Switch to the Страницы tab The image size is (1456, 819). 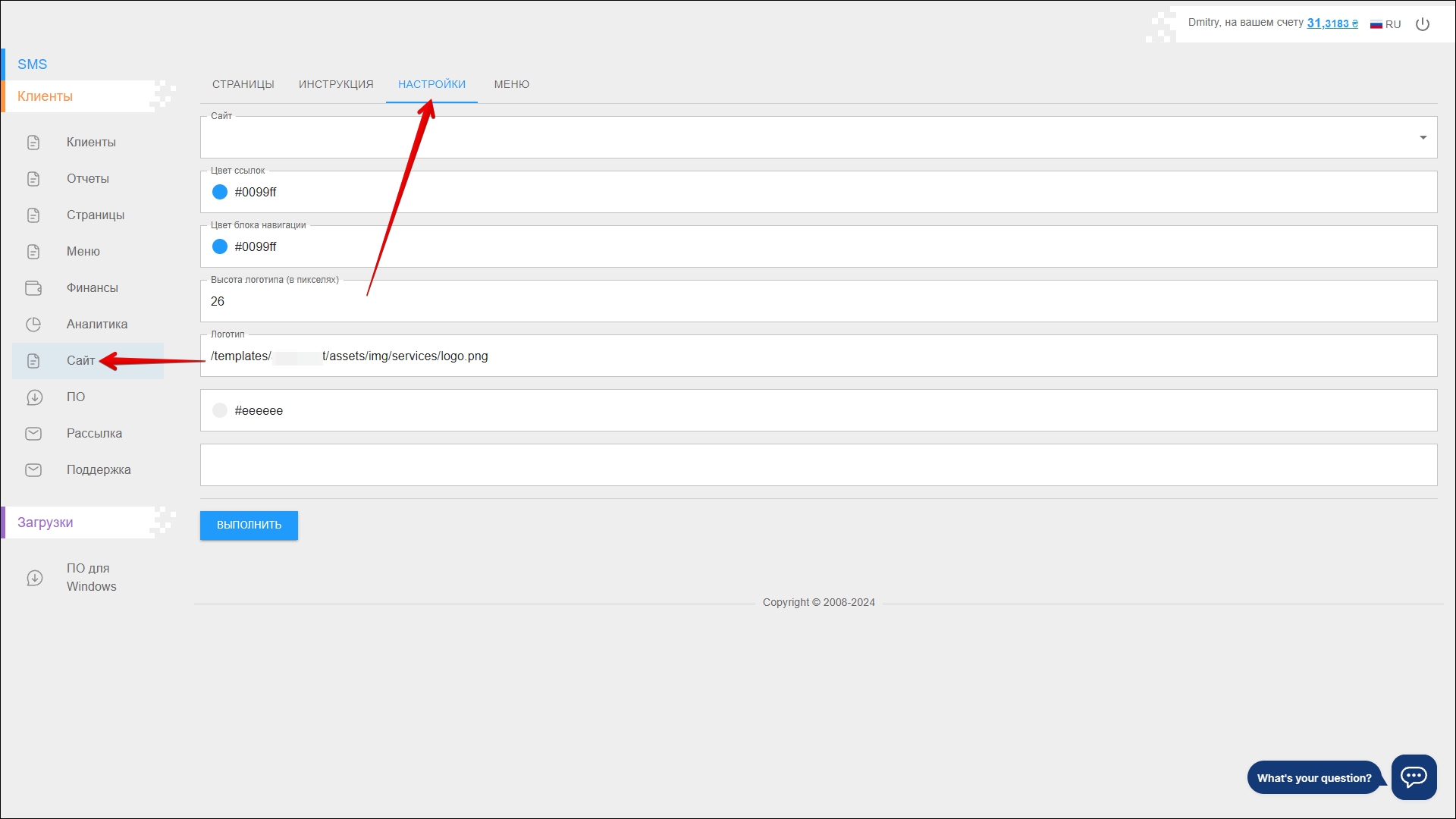pyautogui.click(x=243, y=84)
